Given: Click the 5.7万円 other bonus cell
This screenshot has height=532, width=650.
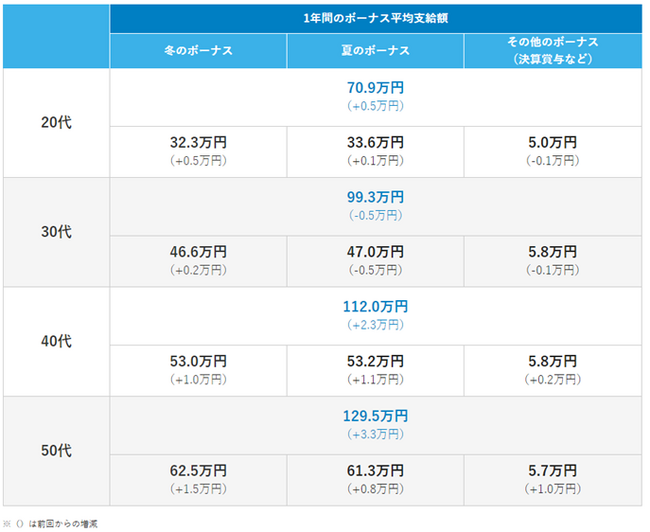Looking at the screenshot, I should [552, 470].
